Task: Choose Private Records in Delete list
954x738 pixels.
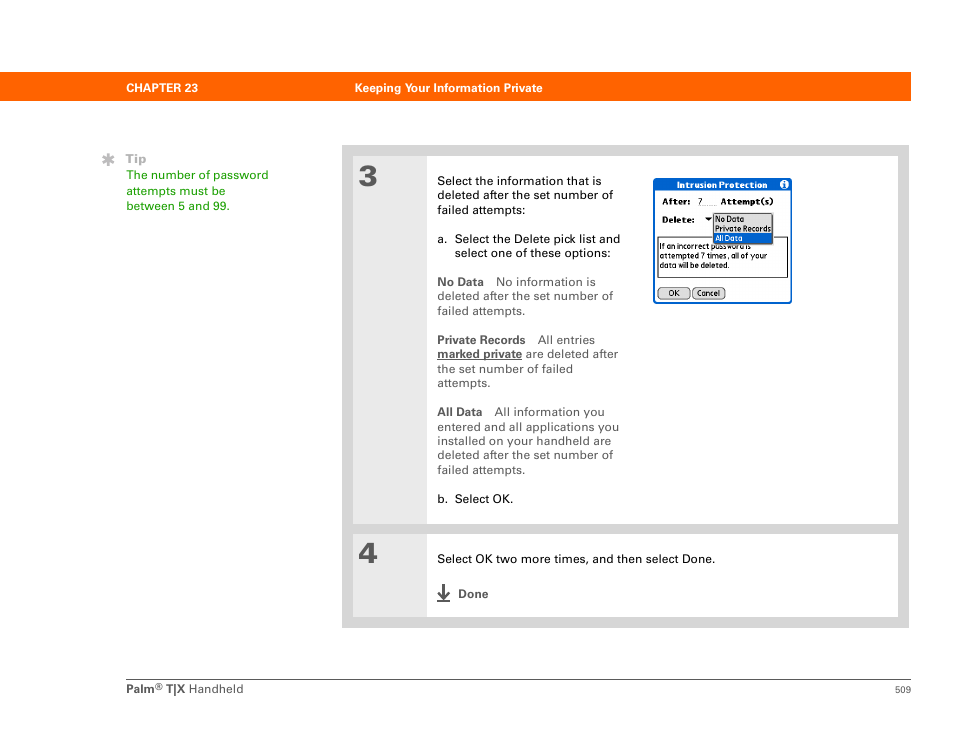Action: pos(742,229)
